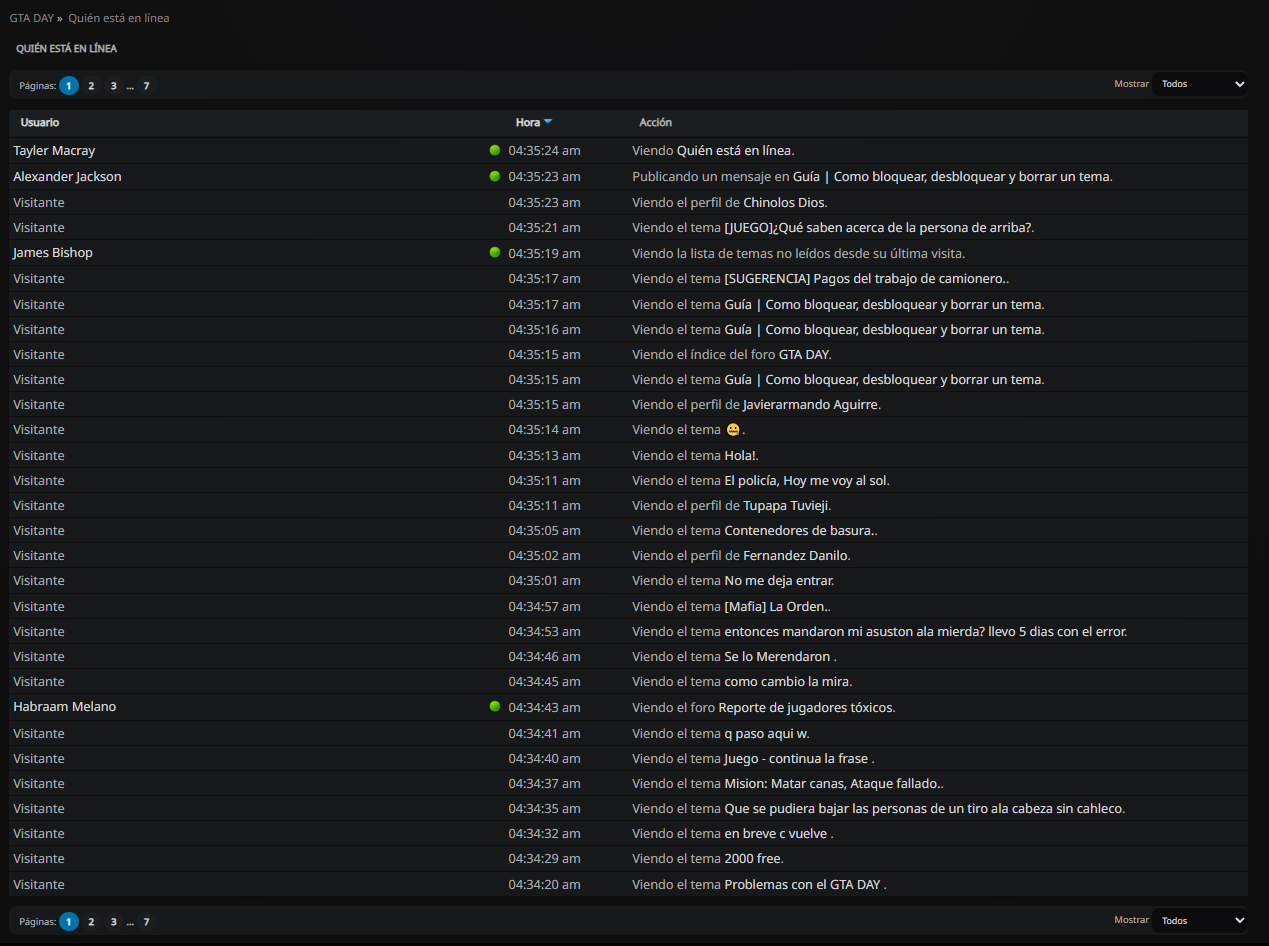Sort by the Usuario column header
The height and width of the screenshot is (946, 1269).
pyautogui.click(x=40, y=122)
